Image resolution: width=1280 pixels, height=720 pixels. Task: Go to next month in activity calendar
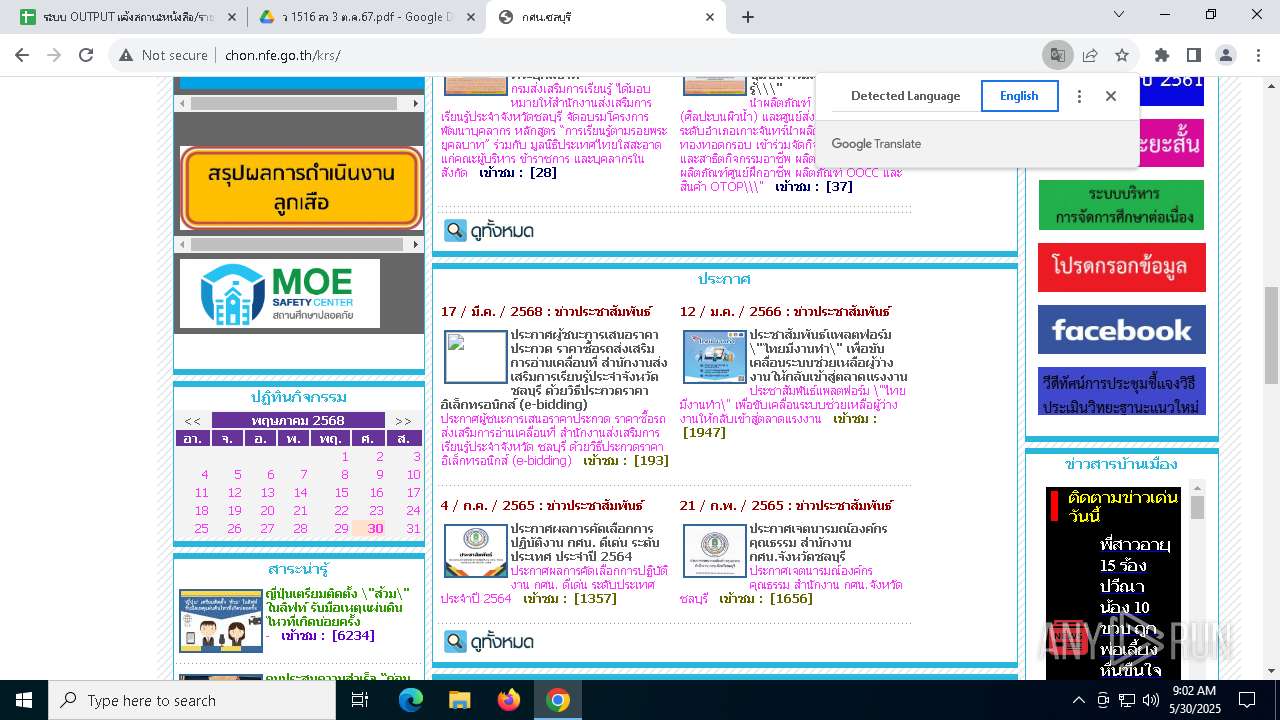tap(403, 421)
